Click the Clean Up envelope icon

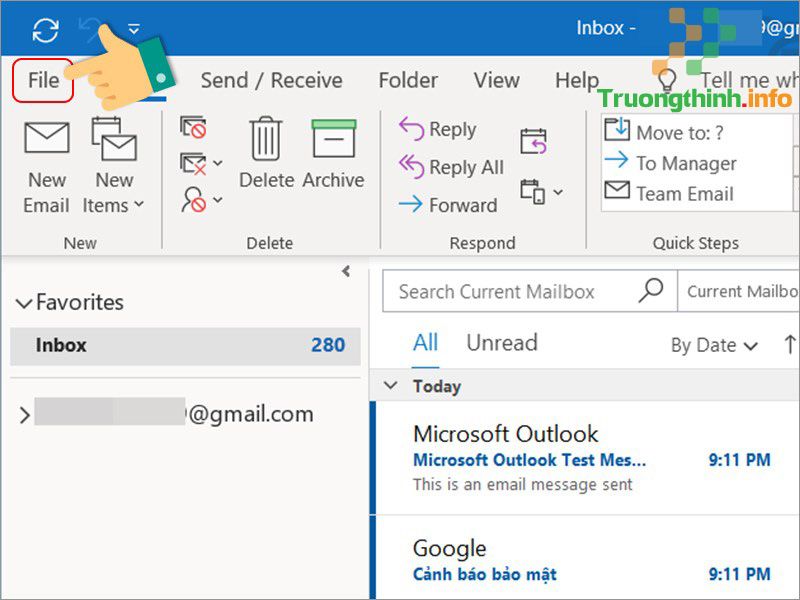[x=193, y=164]
